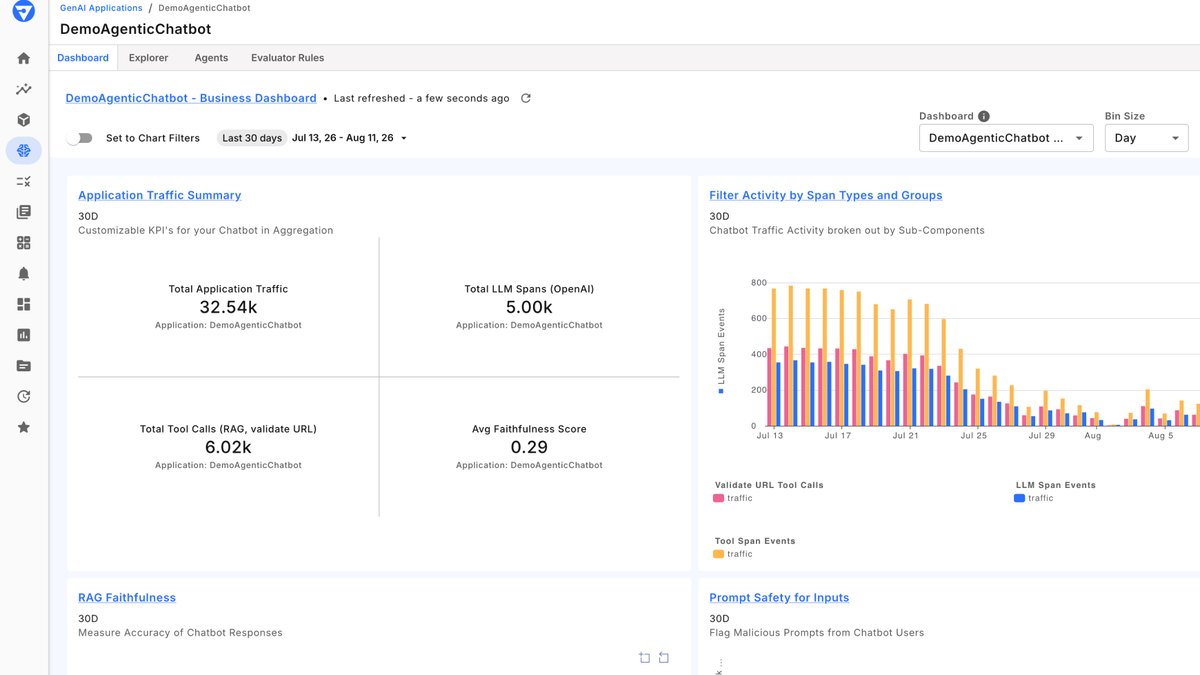1200x675 pixels.
Task: Open the checklist-with-x sidebar icon
Action: pyautogui.click(x=24, y=181)
